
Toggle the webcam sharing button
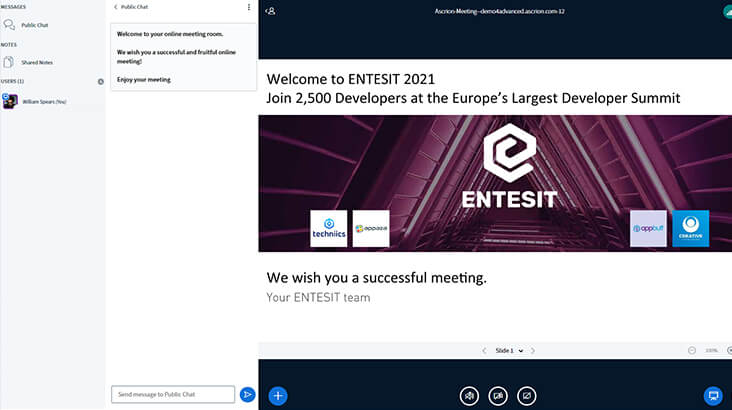498,395
